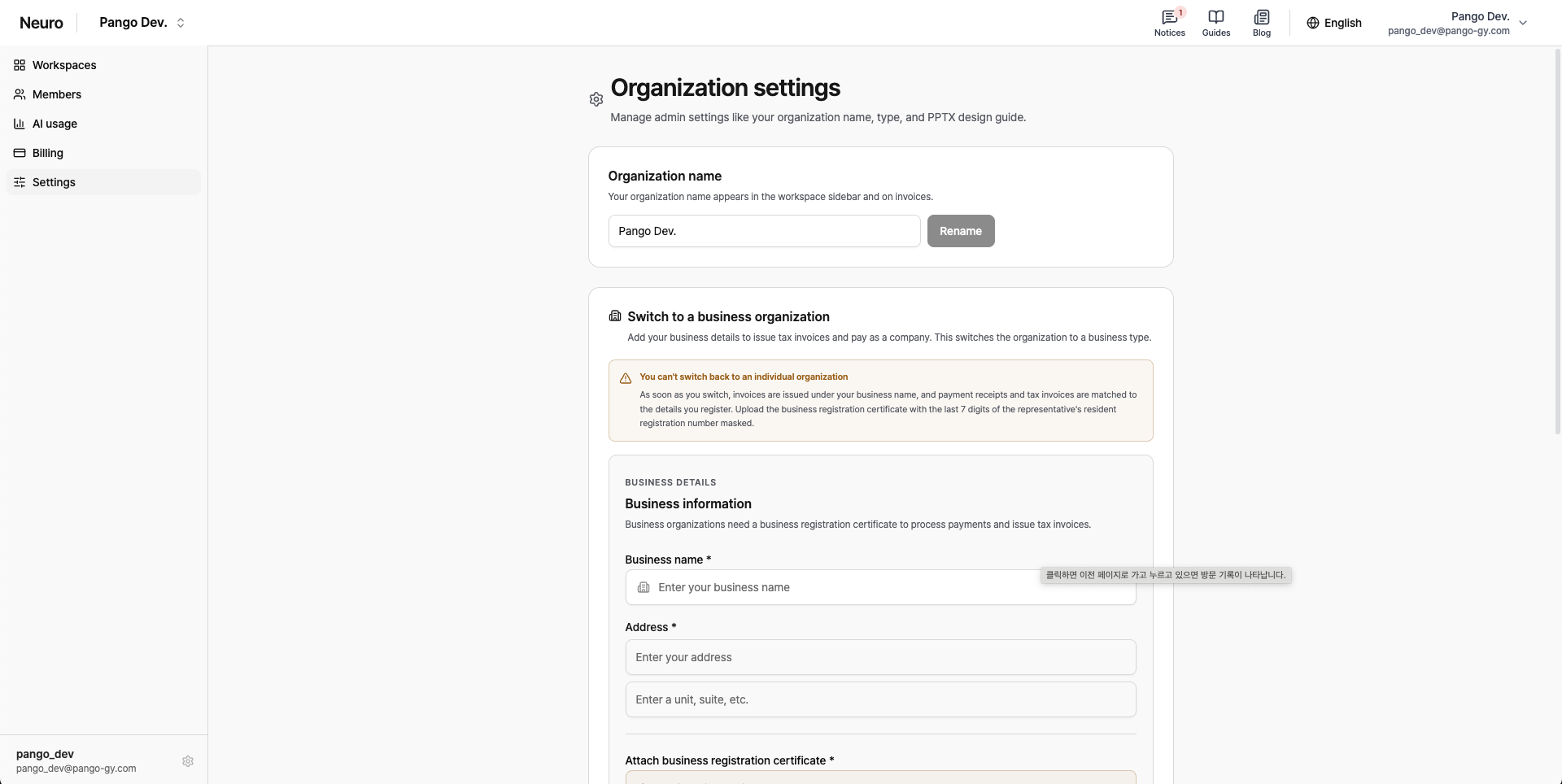This screenshot has width=1562, height=784.
Task: Click the unit, suite input field
Action: pos(880,699)
